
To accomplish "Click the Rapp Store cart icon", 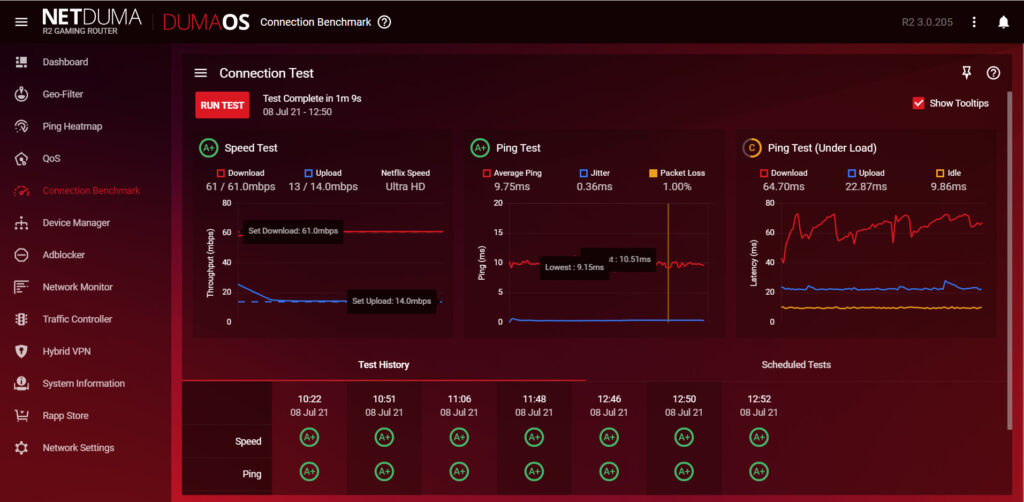I will tap(22, 415).
